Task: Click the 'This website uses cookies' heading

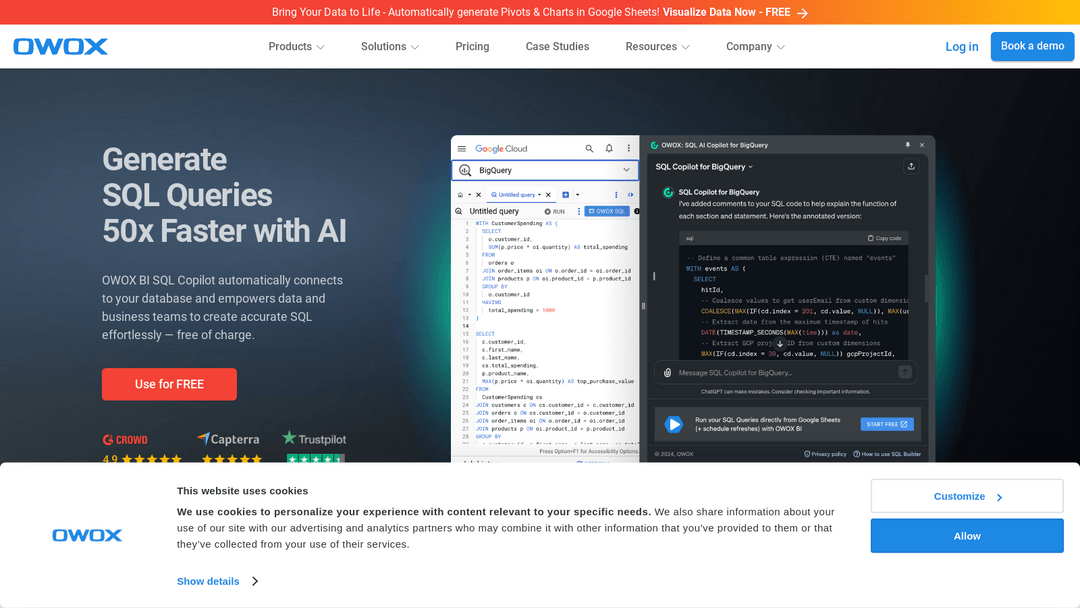Action: coord(242,491)
